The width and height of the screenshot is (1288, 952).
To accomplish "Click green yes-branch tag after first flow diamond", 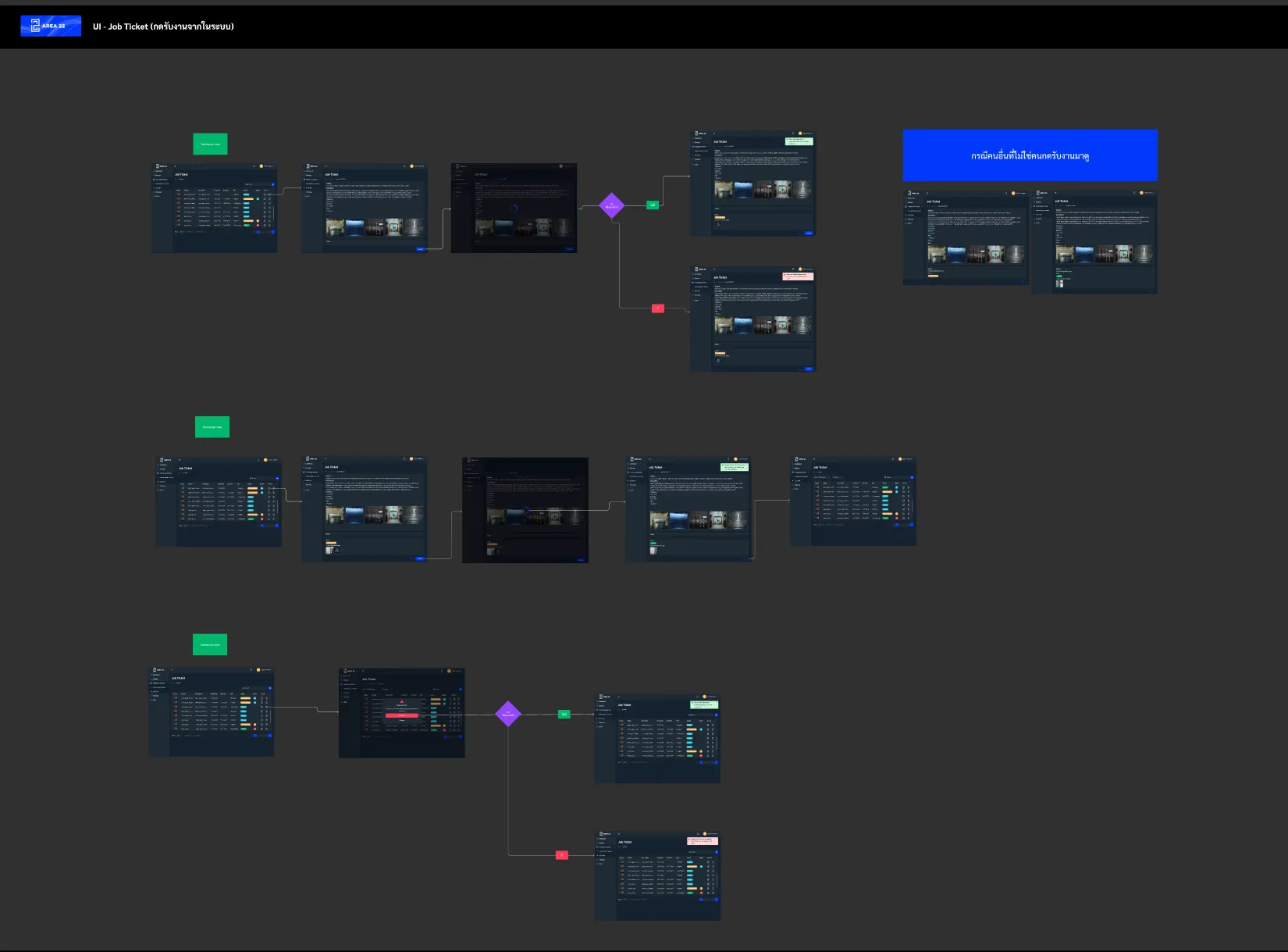I will [653, 205].
